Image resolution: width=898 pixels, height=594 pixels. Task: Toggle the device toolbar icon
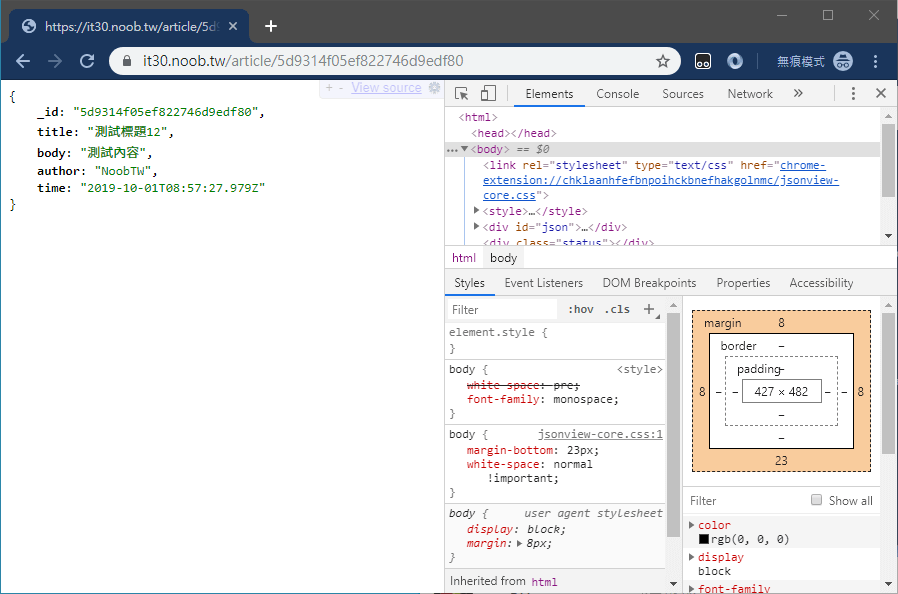(x=488, y=93)
